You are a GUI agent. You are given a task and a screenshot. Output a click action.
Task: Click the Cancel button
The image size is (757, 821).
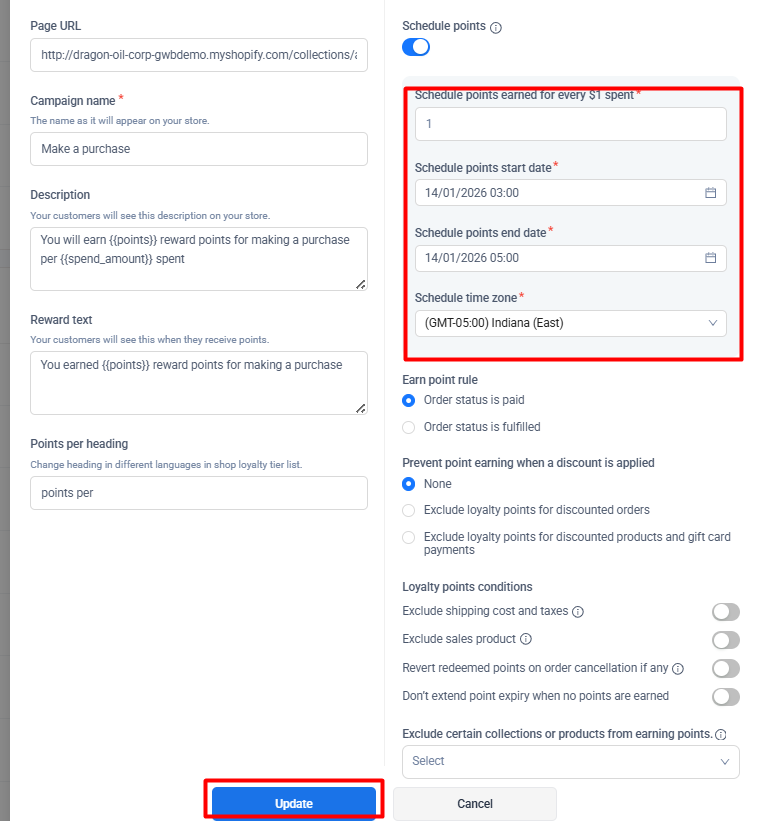pos(474,804)
